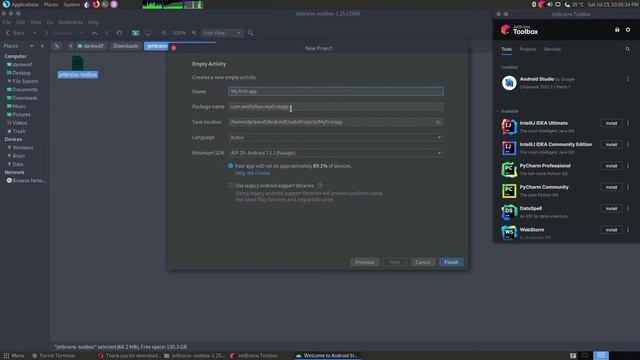This screenshot has height=360, width=640.
Task: Click up directory arrow in file manager
Action: coord(94,33)
